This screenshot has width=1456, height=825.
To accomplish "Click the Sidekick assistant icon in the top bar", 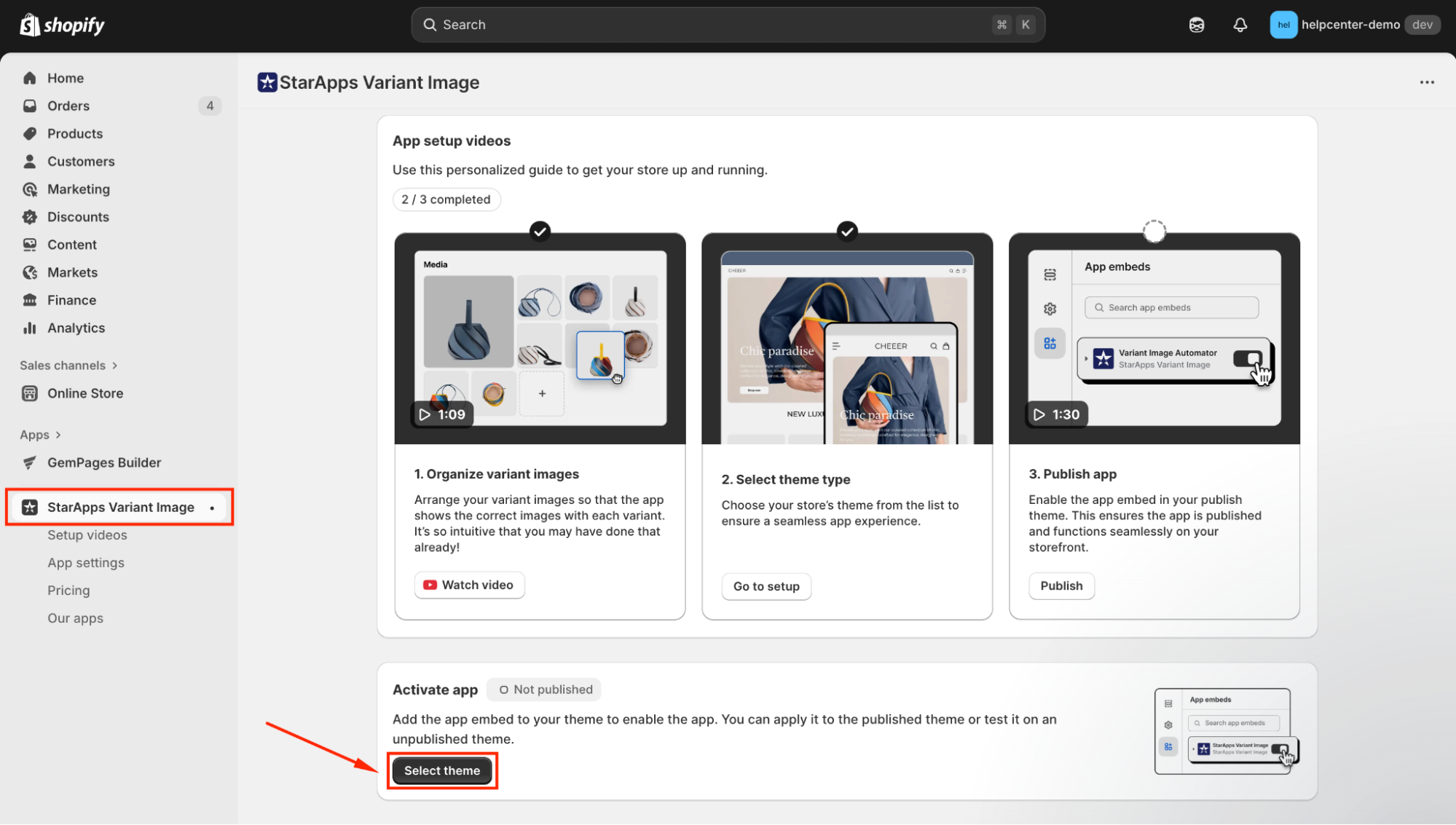I will [x=1197, y=25].
